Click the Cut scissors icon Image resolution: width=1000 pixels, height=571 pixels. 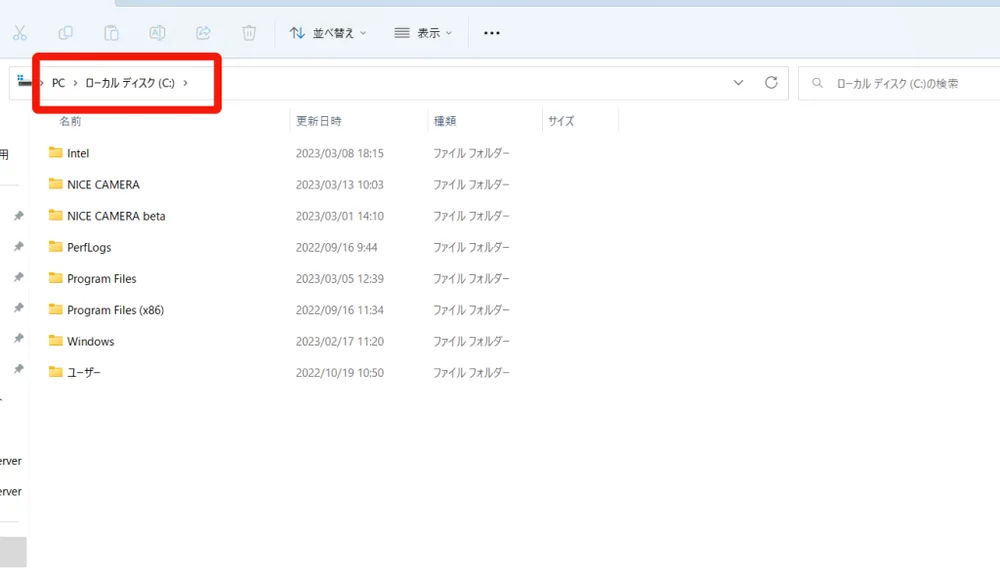tap(20, 33)
